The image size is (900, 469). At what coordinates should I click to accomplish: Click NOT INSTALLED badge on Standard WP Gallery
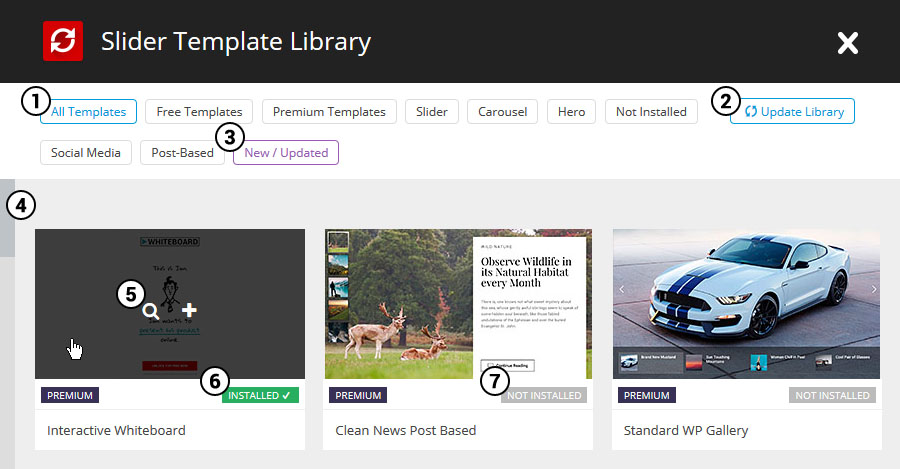[832, 396]
